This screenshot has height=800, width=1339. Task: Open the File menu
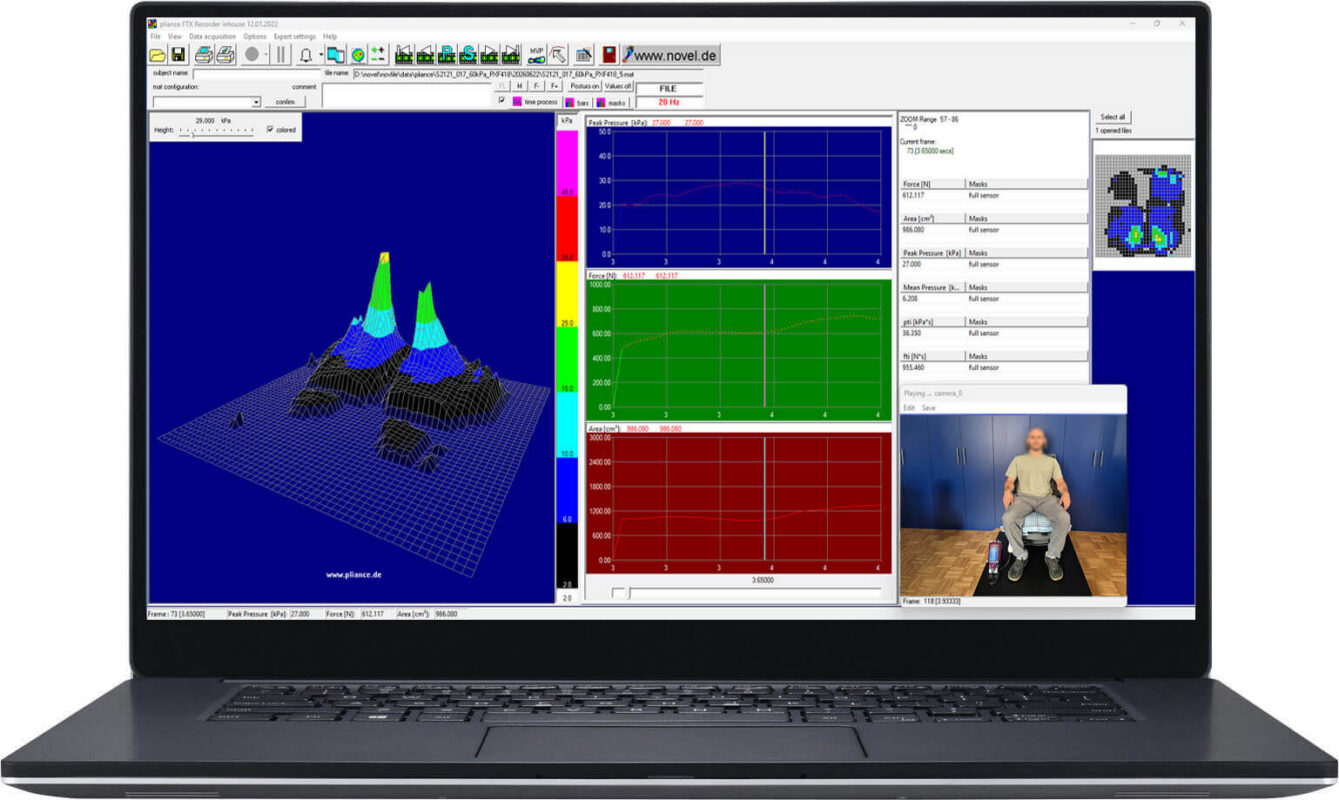(155, 36)
